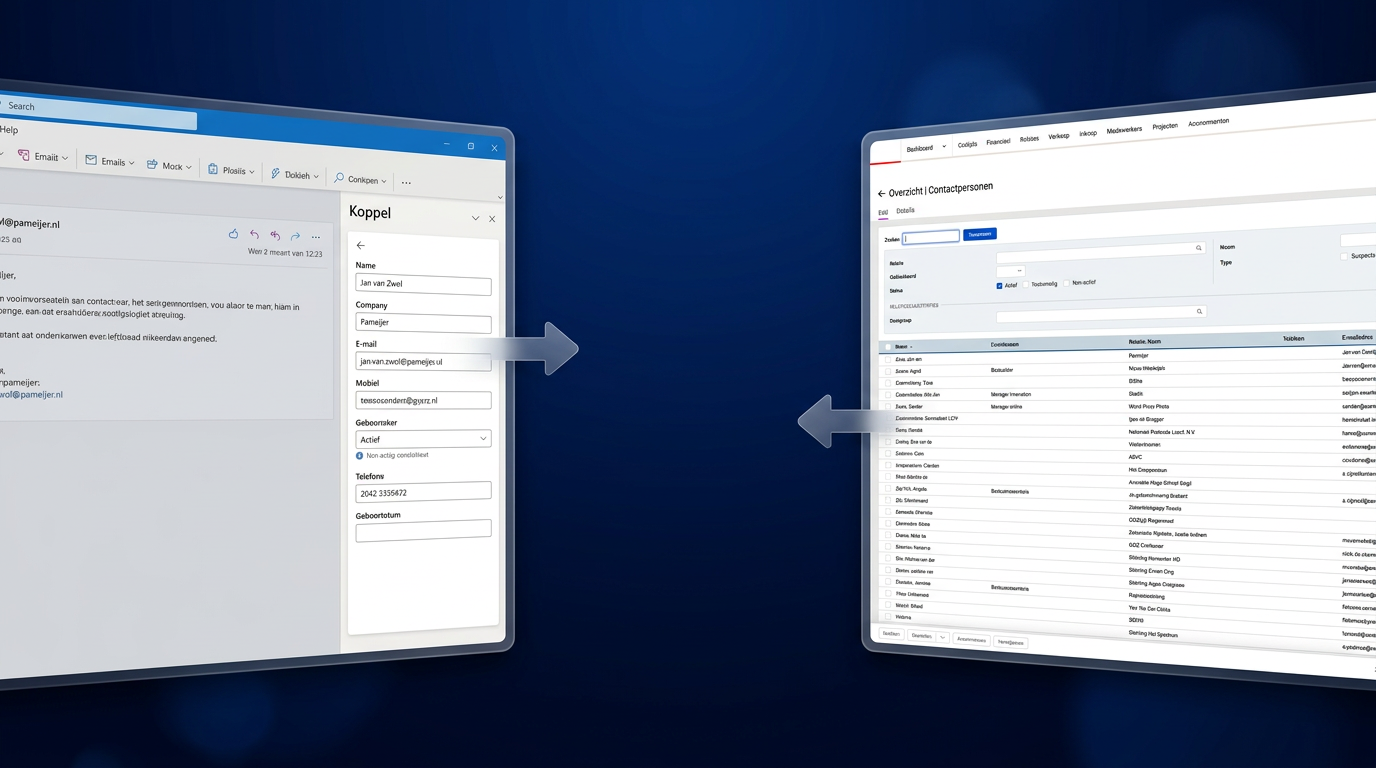Viewport: 1376px width, 768px height.
Task: Open the Plosiis dropdown in the mail ribbon
Action: (231, 171)
